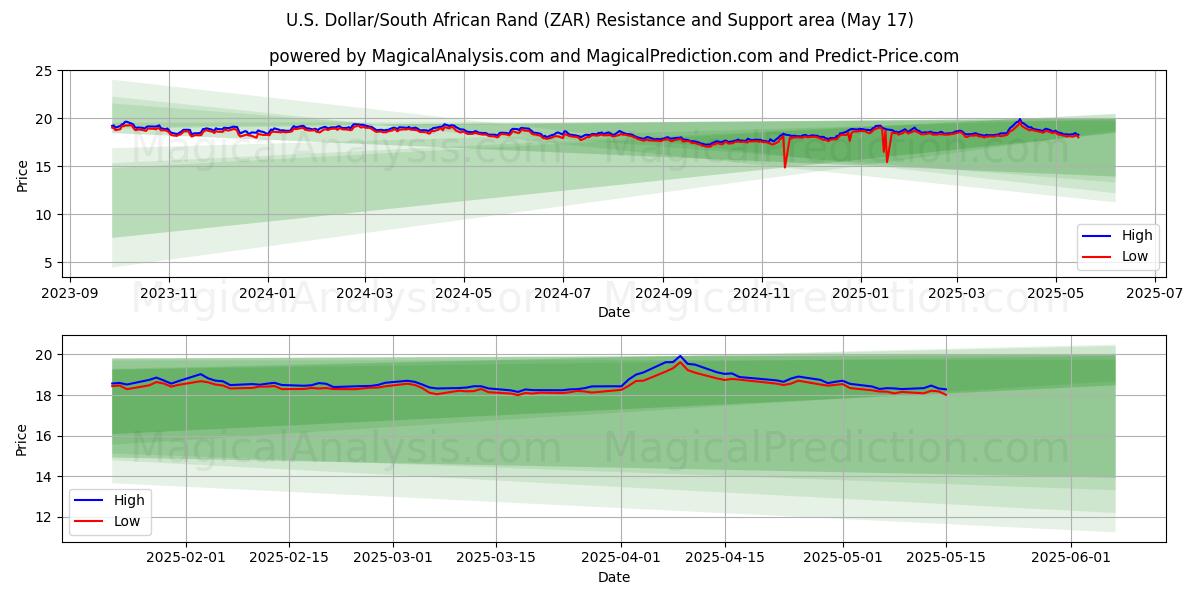The height and width of the screenshot is (600, 1200).
Task: Click the November 2024 low spike in top chart
Action: pos(785,165)
